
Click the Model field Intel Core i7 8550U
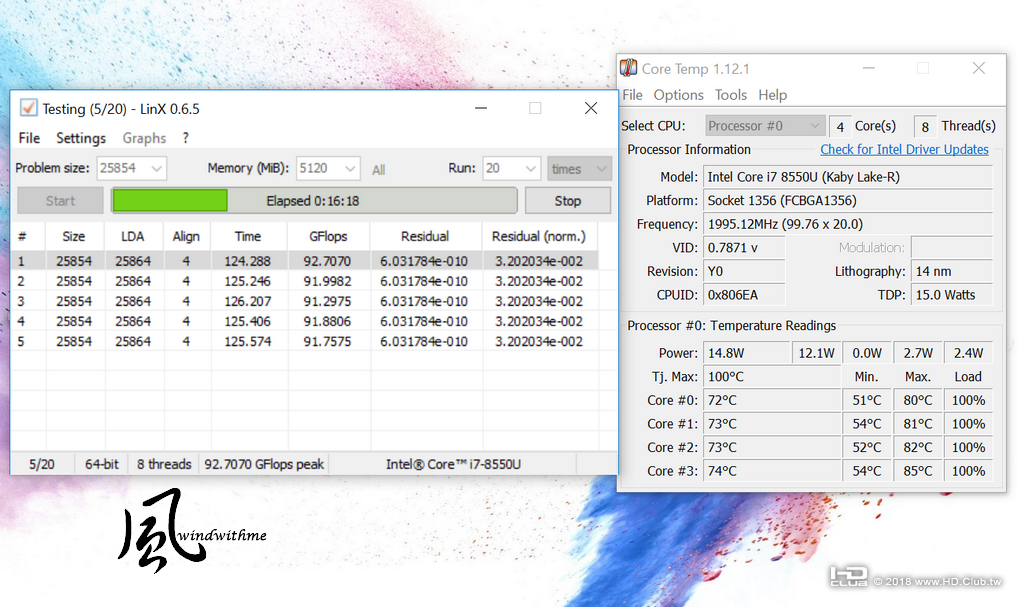point(848,177)
